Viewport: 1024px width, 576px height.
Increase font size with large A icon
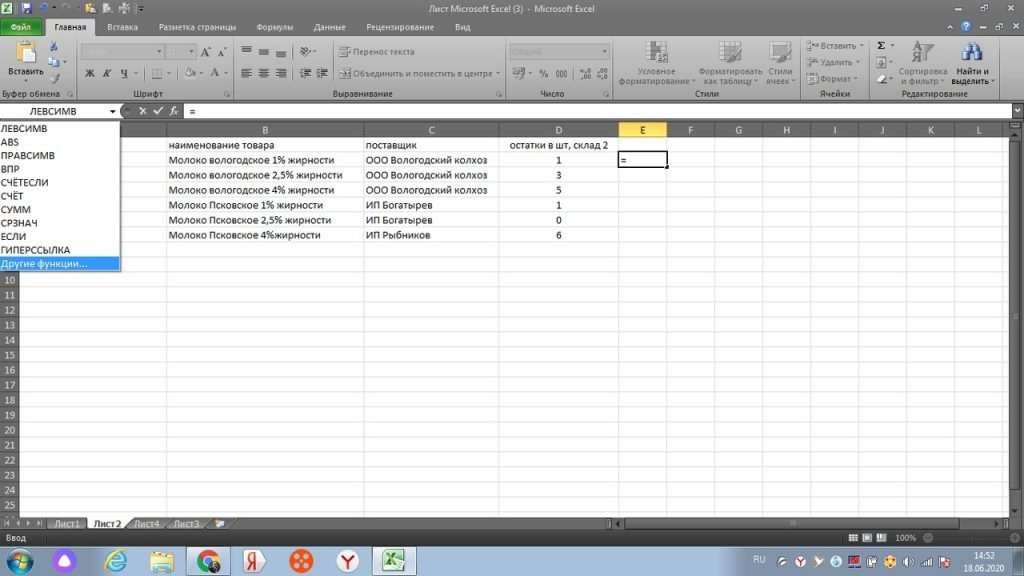click(x=205, y=52)
